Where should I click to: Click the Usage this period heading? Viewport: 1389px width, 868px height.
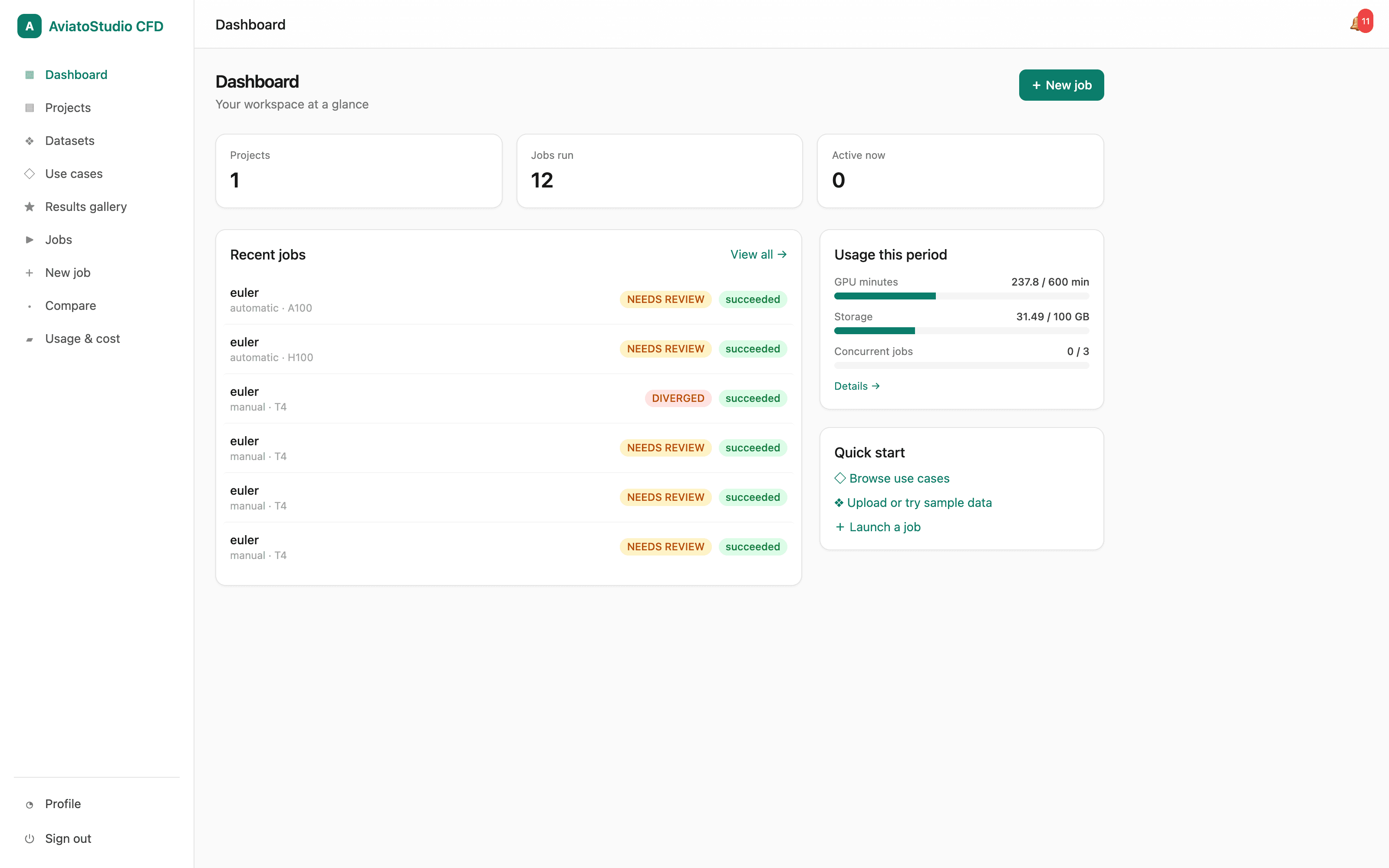point(890,255)
